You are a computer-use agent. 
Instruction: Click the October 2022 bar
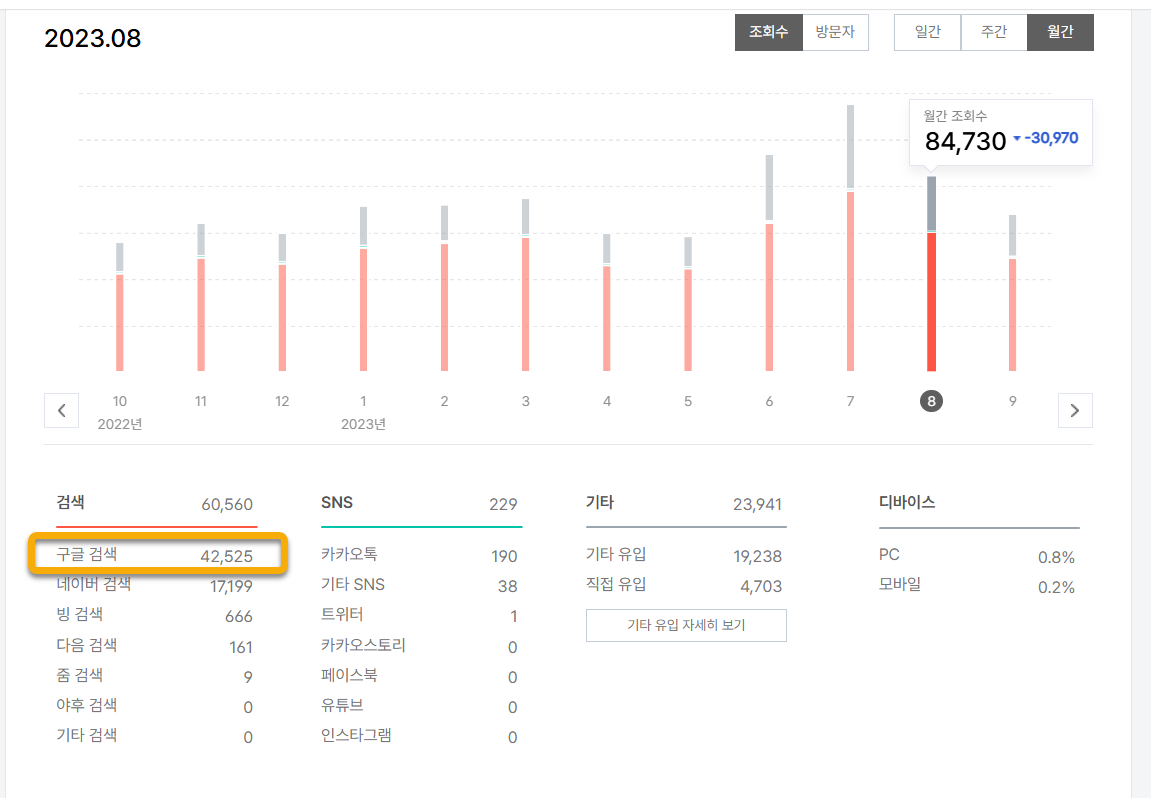tap(119, 310)
